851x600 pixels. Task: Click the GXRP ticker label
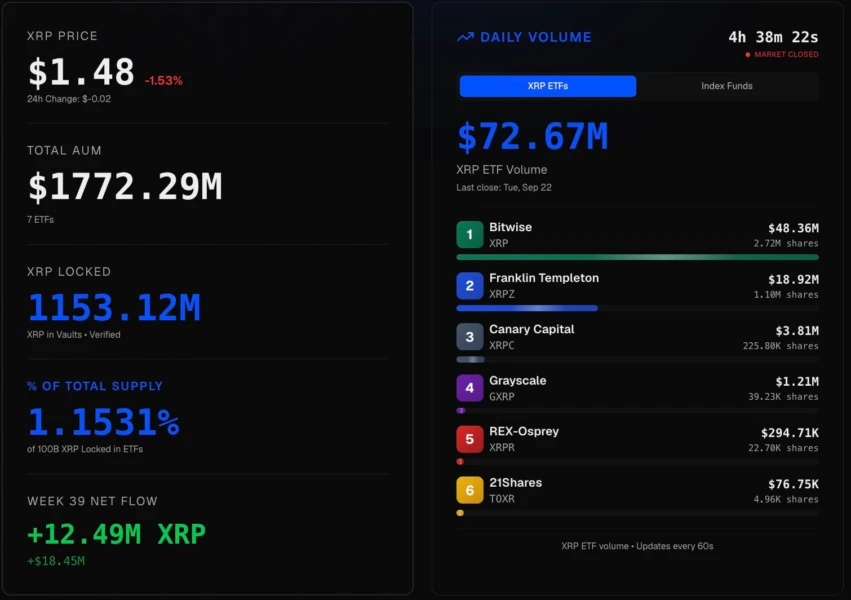point(501,397)
